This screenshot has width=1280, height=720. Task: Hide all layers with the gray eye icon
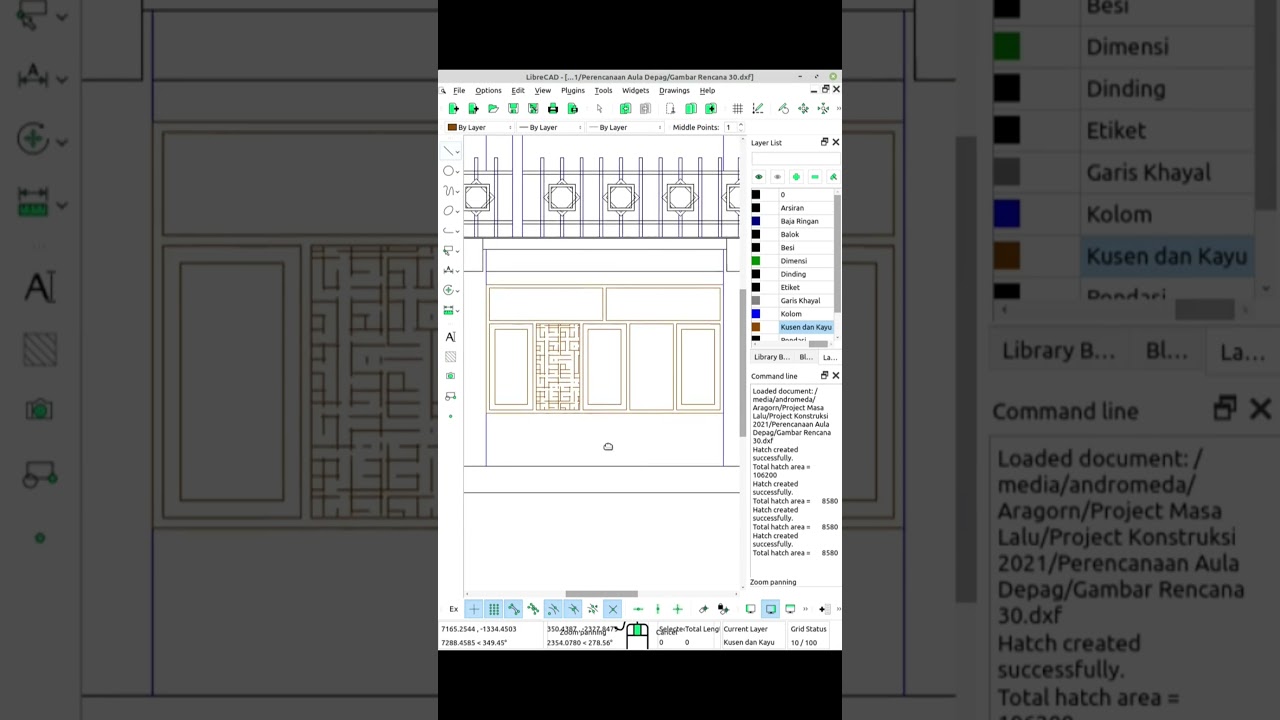click(777, 177)
